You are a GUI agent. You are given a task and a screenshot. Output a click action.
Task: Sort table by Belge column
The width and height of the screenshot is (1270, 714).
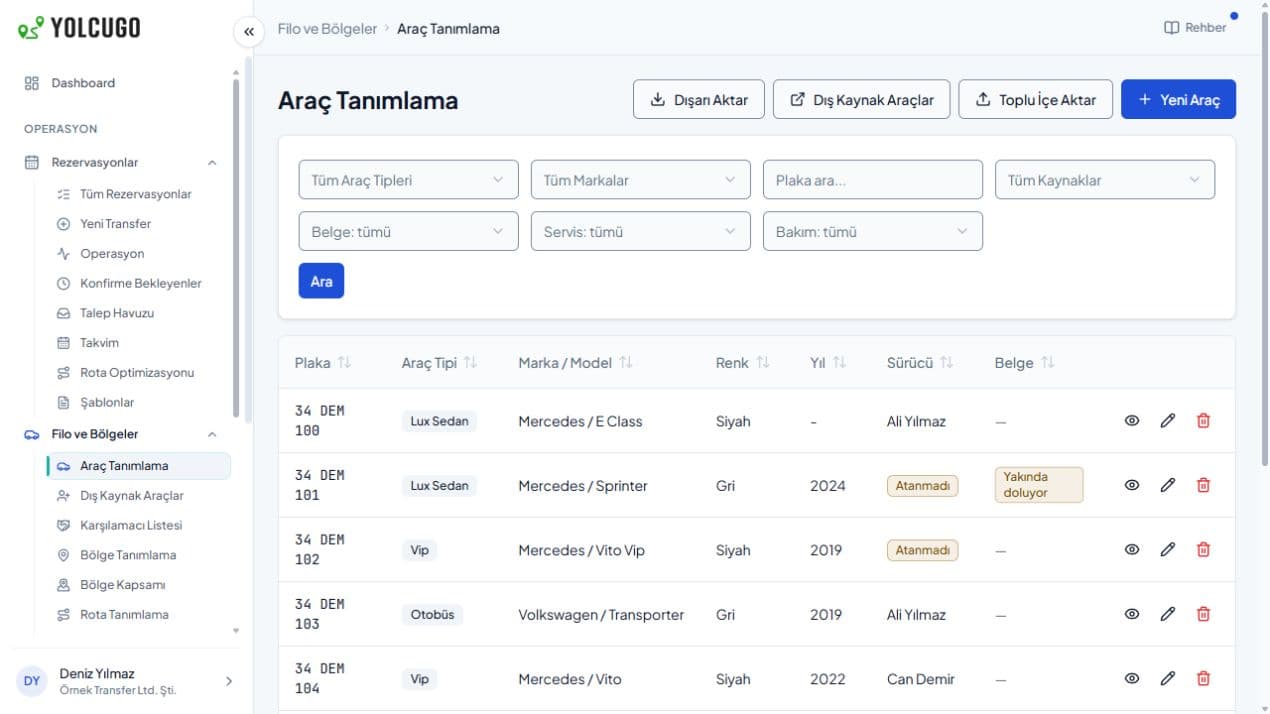click(x=1025, y=363)
